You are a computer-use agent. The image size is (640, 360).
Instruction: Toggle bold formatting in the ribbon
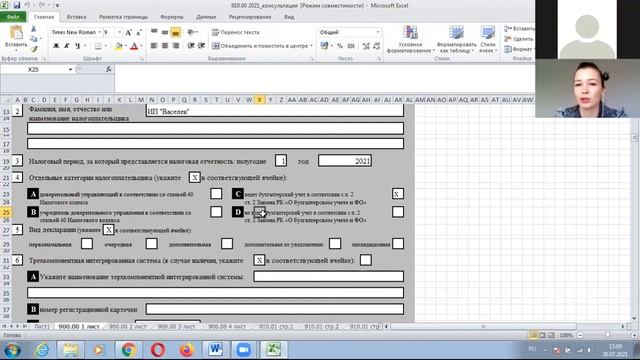pos(56,46)
